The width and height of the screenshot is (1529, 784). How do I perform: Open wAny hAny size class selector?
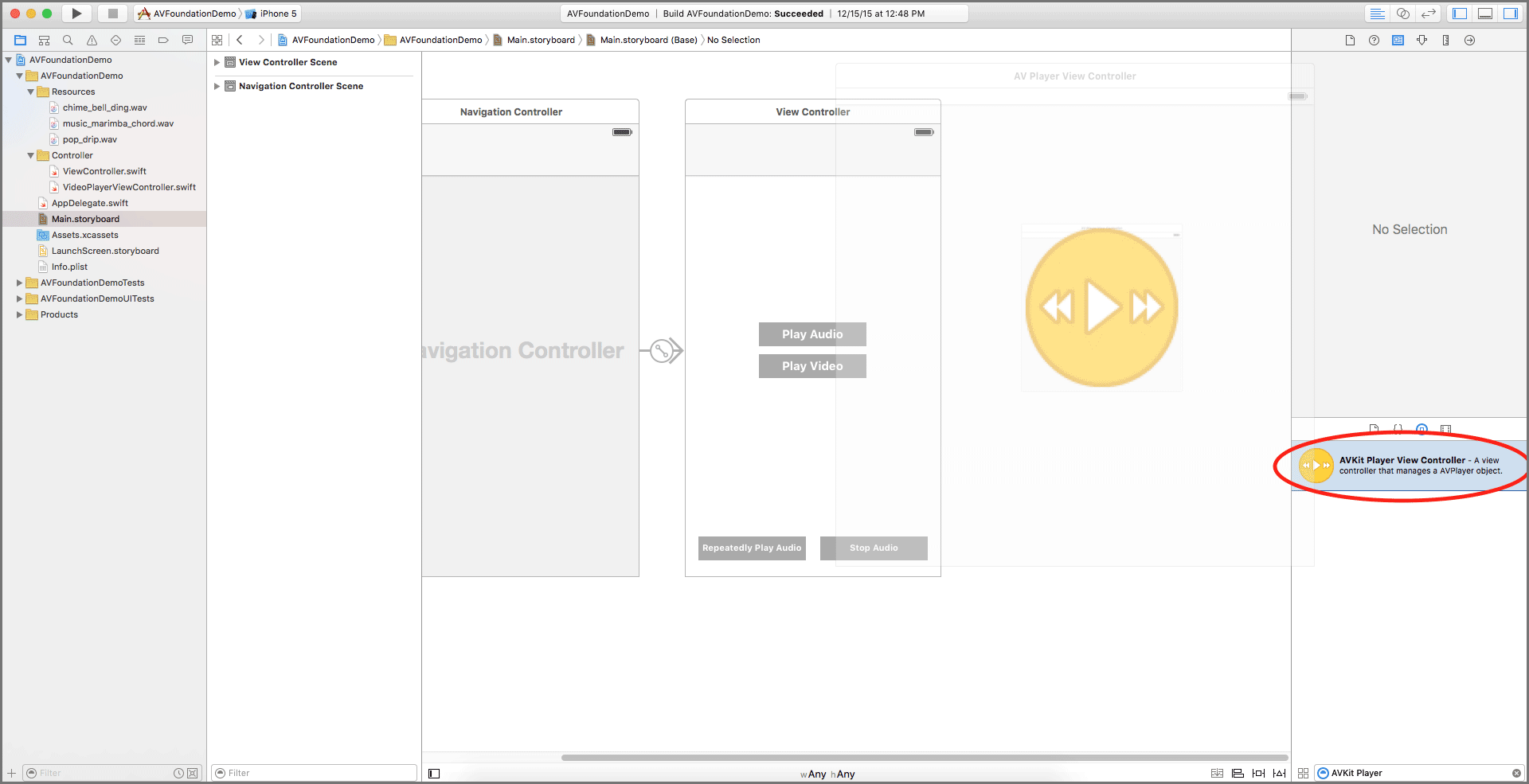(x=827, y=774)
